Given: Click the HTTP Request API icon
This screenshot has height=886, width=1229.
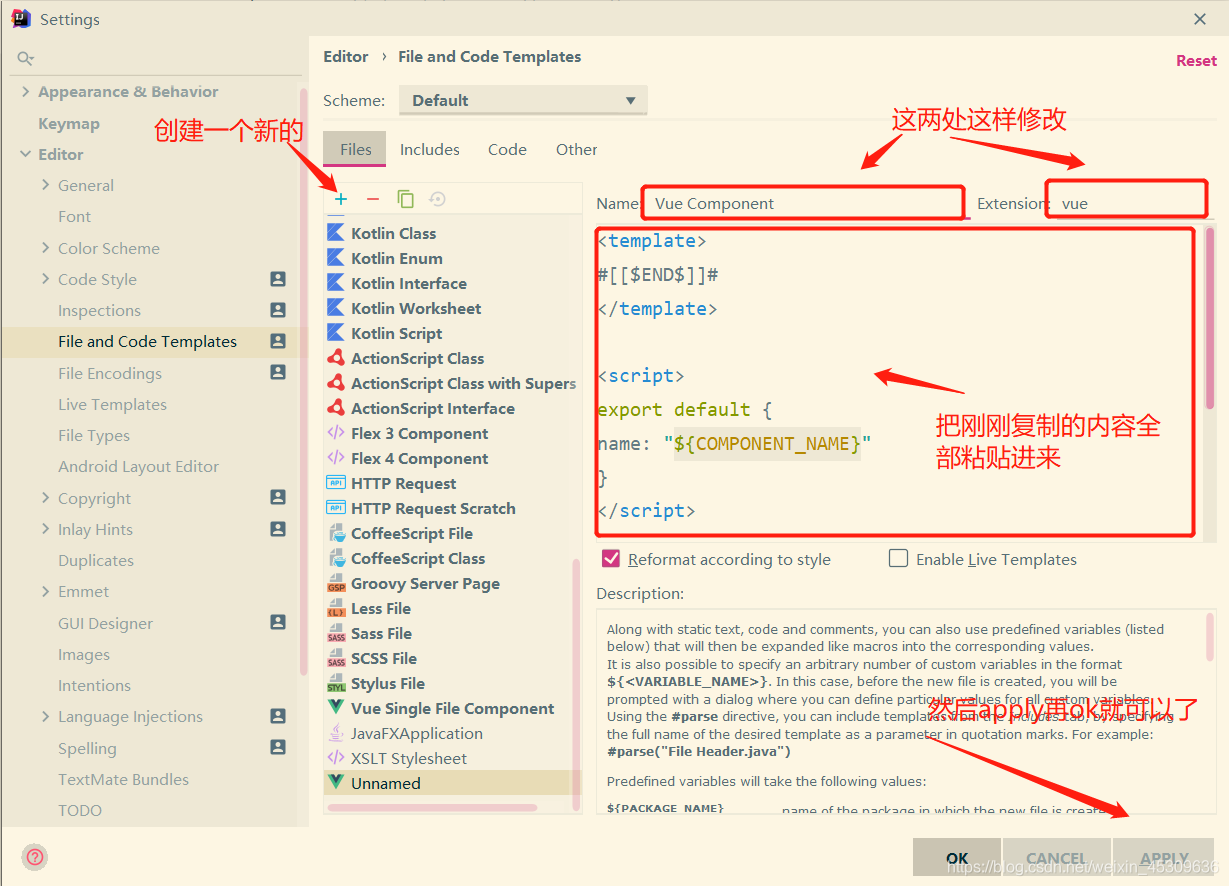Looking at the screenshot, I should click(x=336, y=483).
